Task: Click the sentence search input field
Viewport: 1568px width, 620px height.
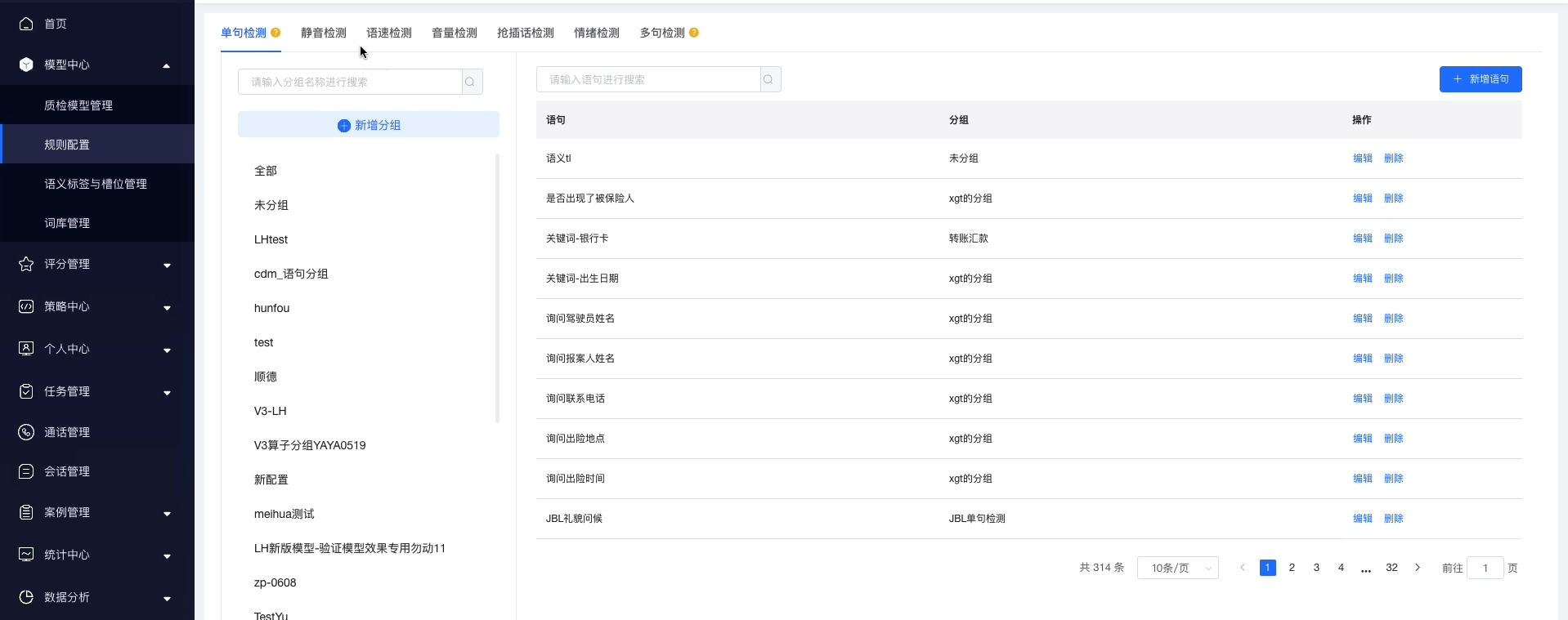Action: click(x=648, y=79)
